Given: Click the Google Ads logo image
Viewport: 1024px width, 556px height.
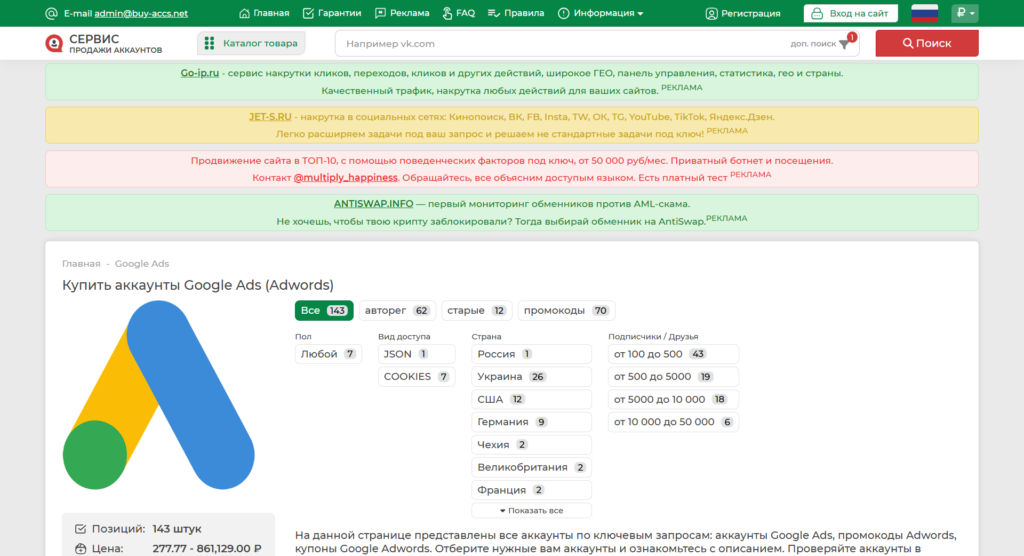Looking at the screenshot, I should 159,395.
